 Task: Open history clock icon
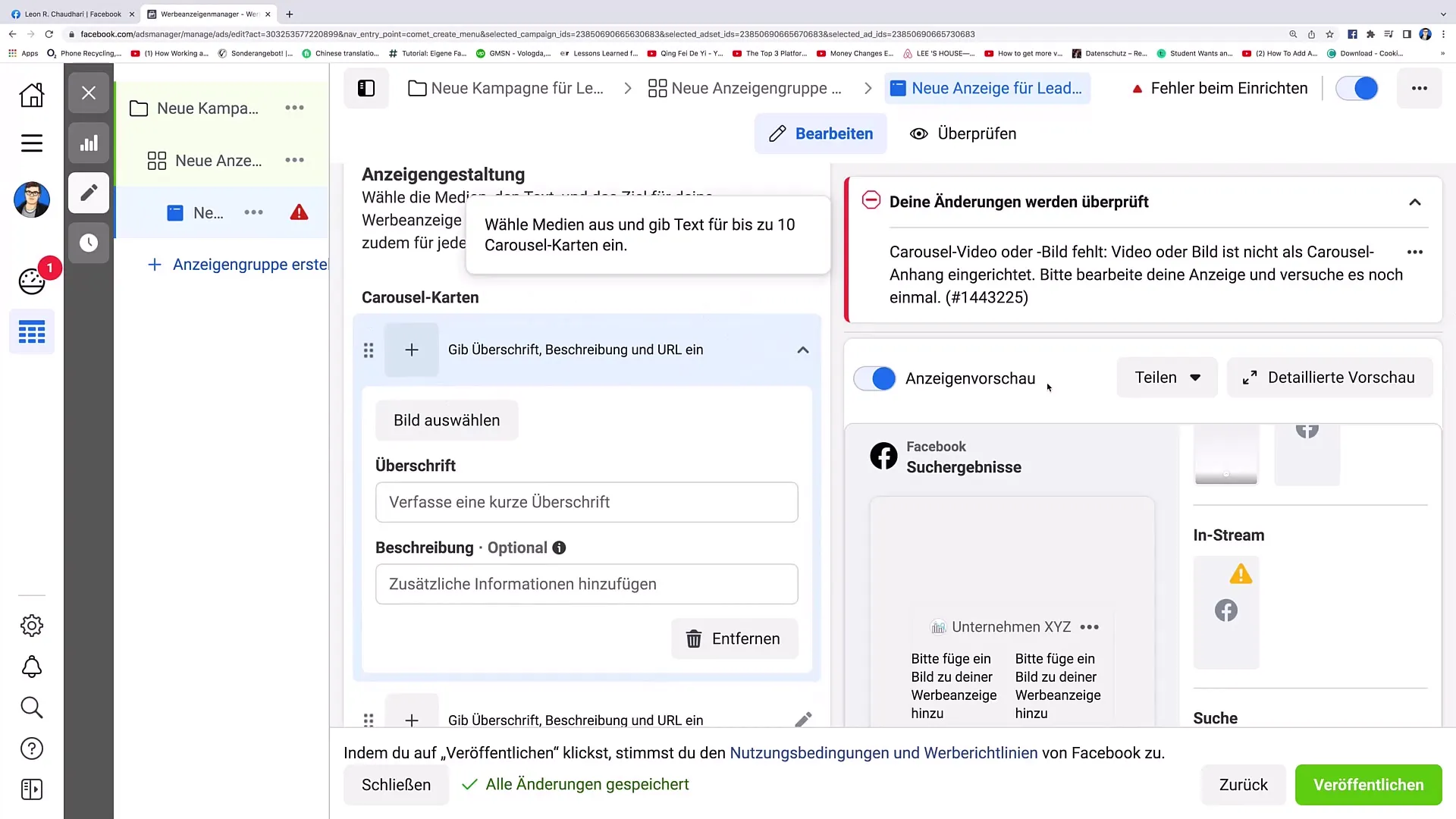89,243
